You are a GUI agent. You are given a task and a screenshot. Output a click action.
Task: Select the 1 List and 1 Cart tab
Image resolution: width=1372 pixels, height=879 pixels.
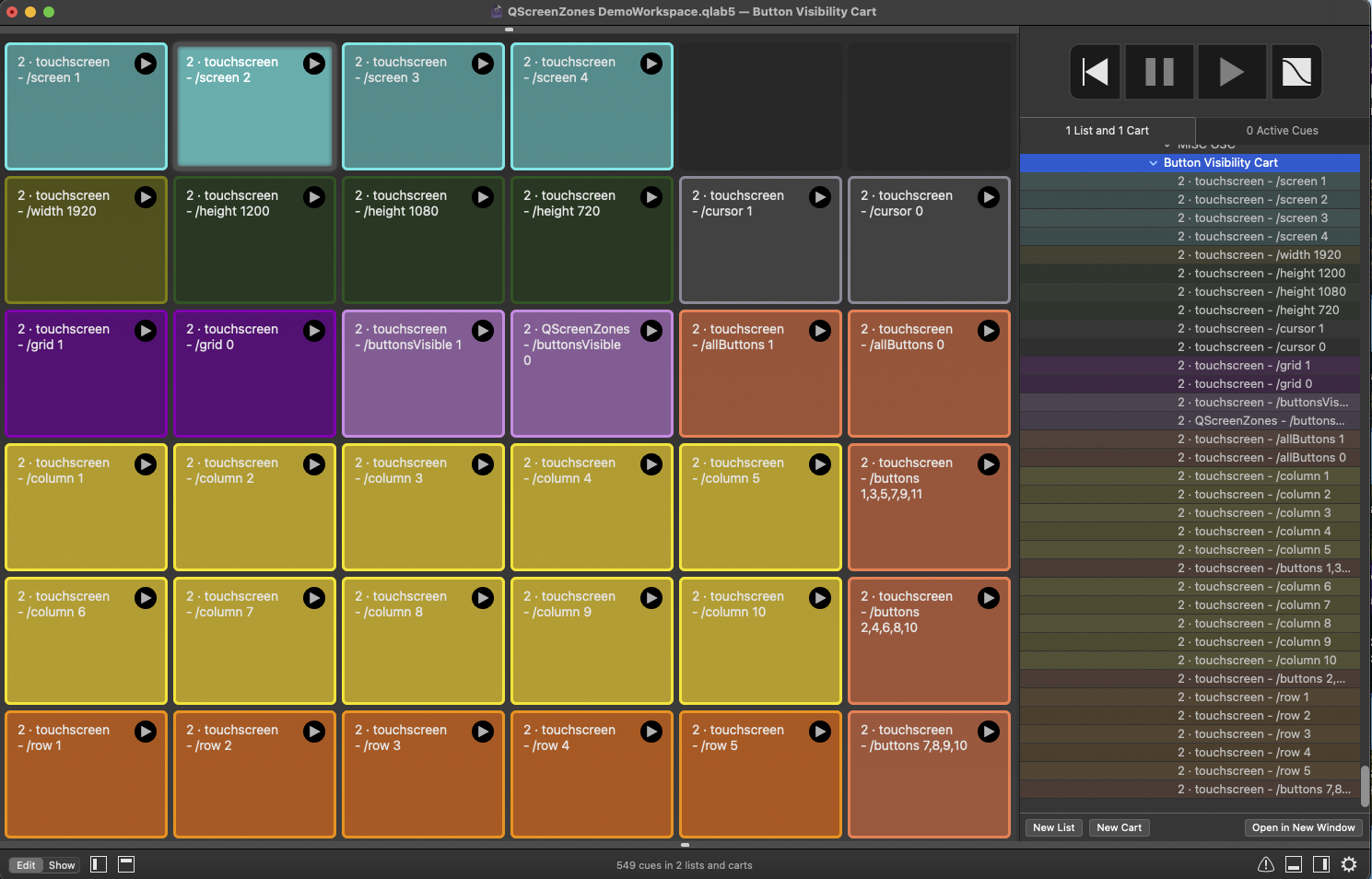[x=1107, y=131]
